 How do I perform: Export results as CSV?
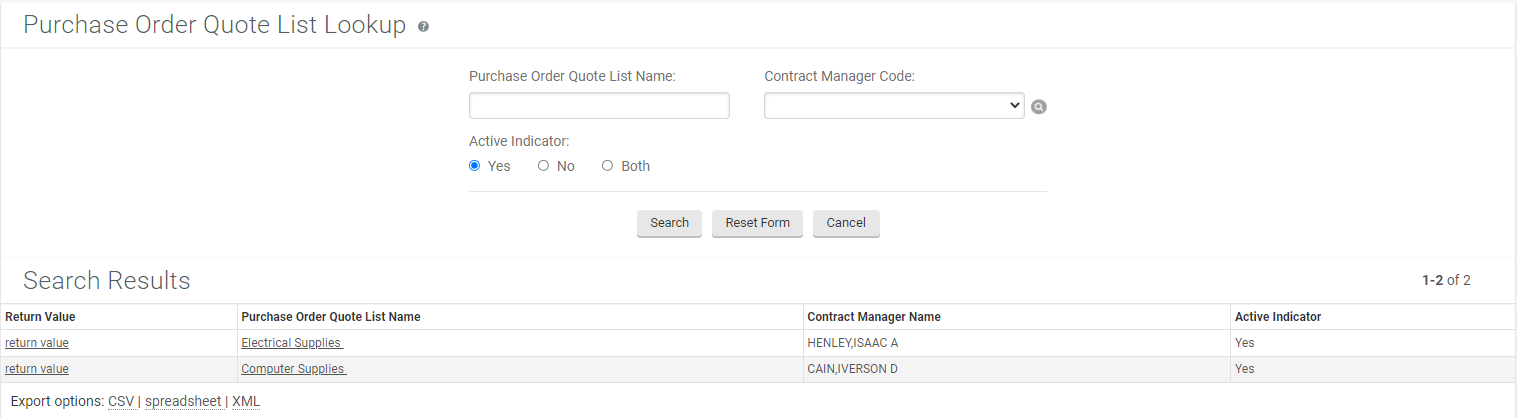(x=121, y=401)
